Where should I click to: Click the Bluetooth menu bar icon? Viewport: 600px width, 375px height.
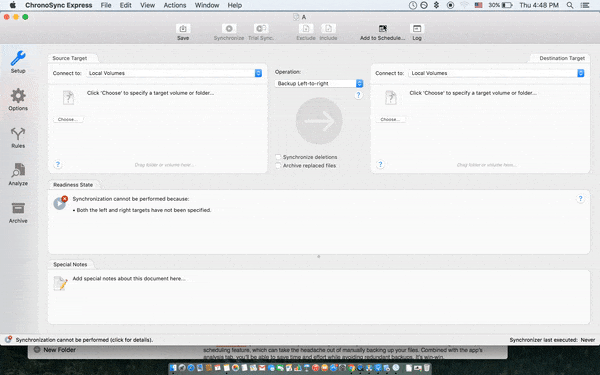tap(436, 5)
